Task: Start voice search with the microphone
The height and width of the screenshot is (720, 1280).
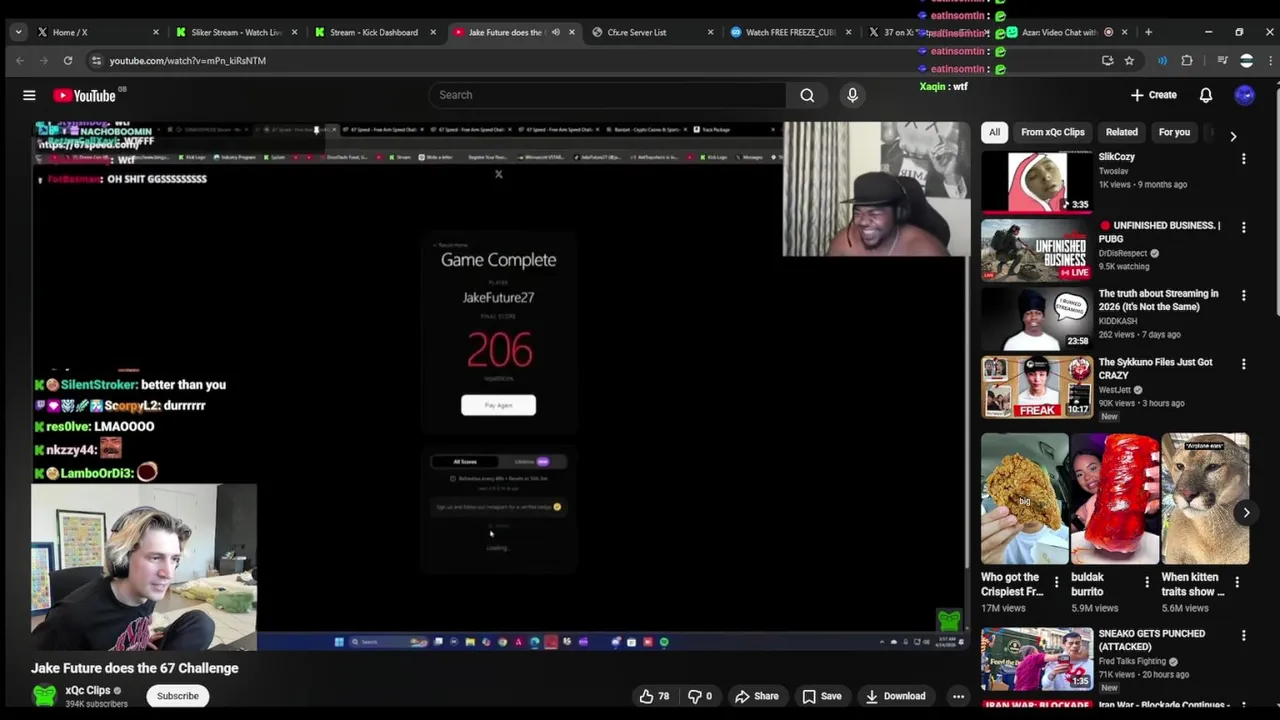Action: click(852, 95)
